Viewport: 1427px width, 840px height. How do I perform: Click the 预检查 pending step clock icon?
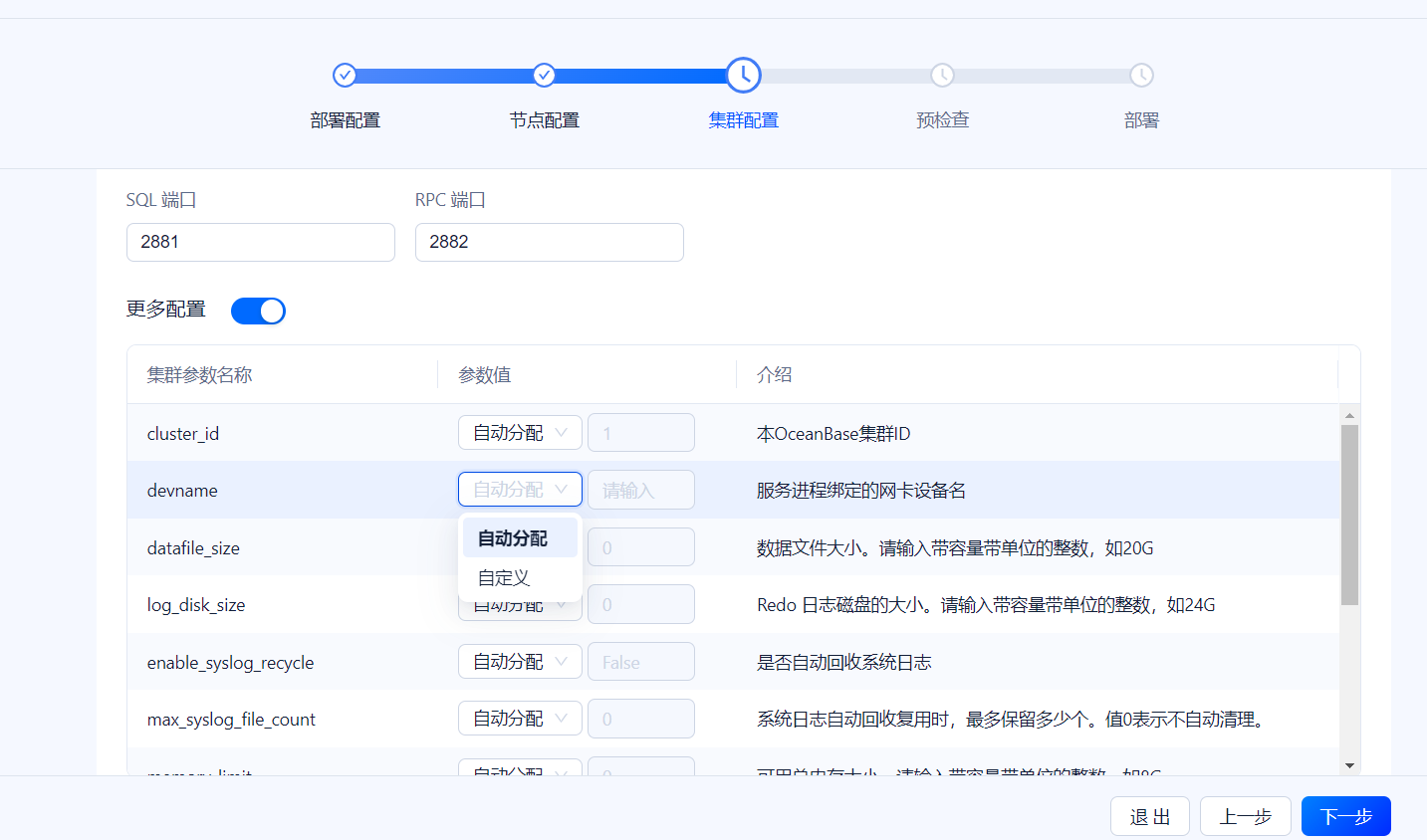point(942,75)
